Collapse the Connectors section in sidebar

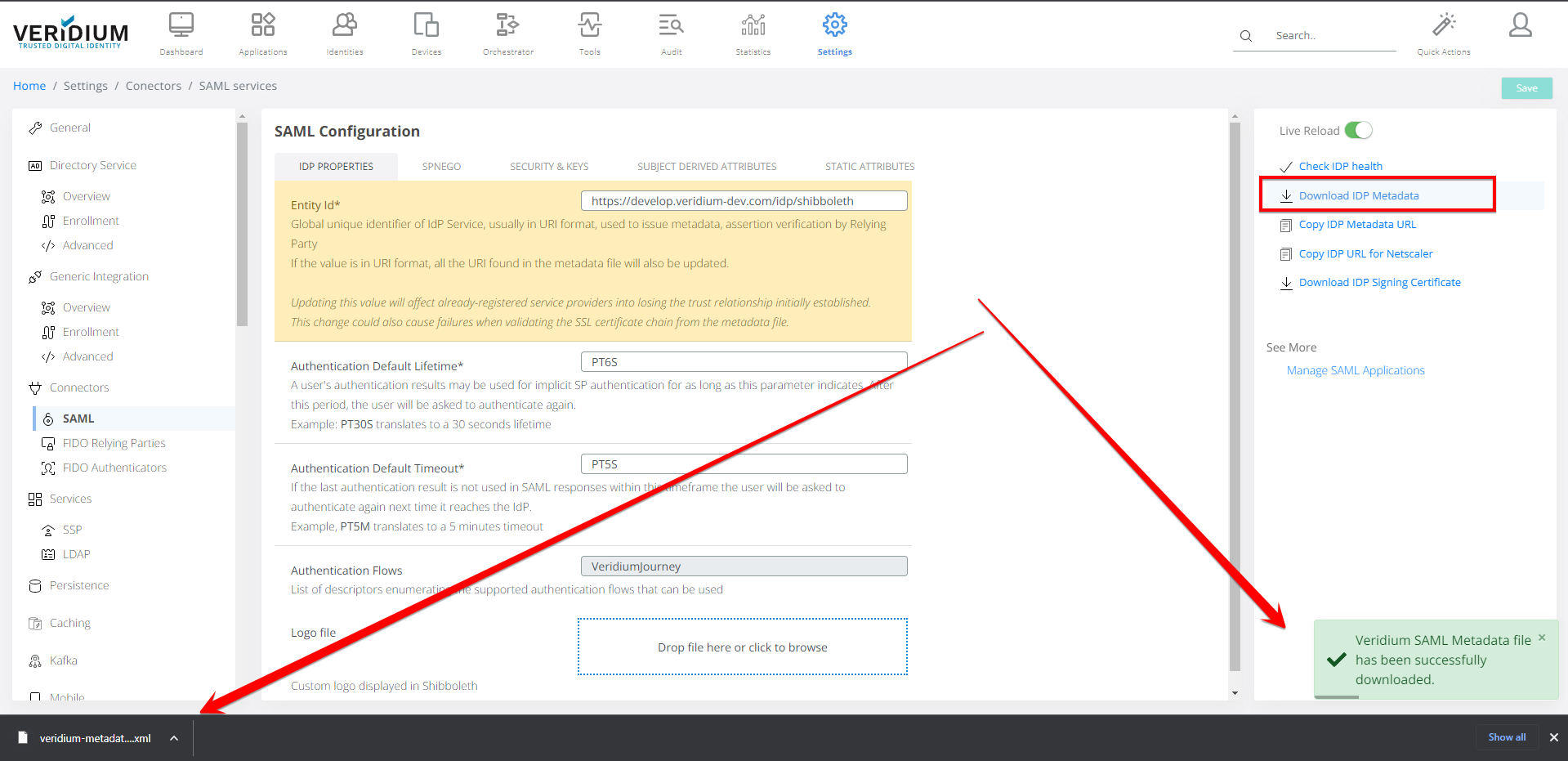[79, 387]
